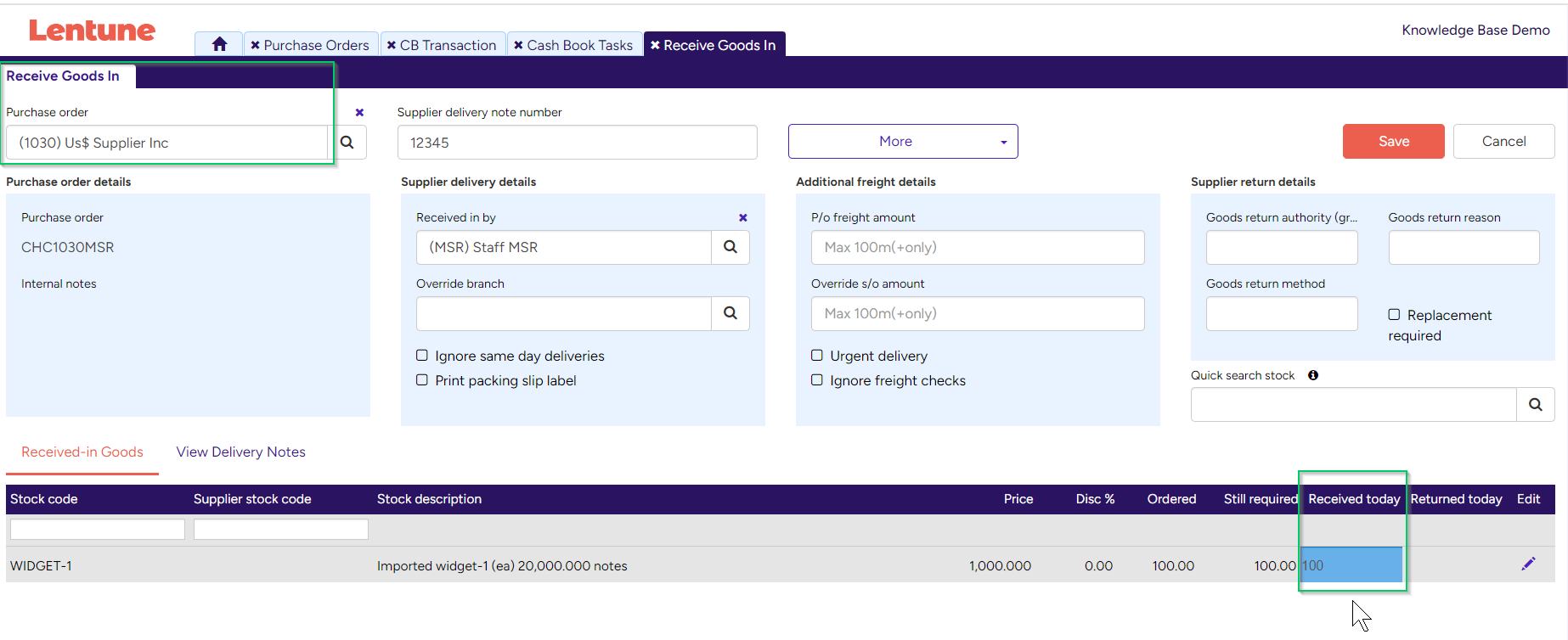This screenshot has width=1568, height=640.
Task: Sort by Supplier stock code header
Action: (252, 499)
